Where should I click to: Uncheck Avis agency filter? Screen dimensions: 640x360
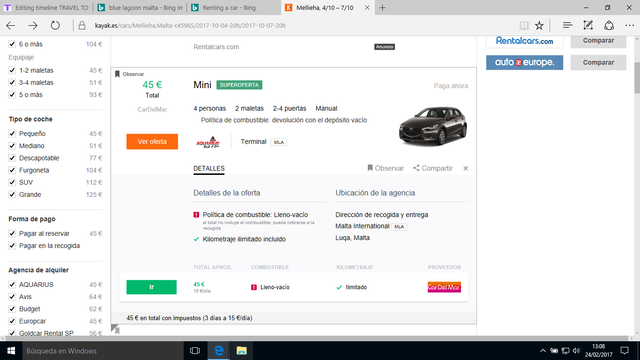[12, 297]
